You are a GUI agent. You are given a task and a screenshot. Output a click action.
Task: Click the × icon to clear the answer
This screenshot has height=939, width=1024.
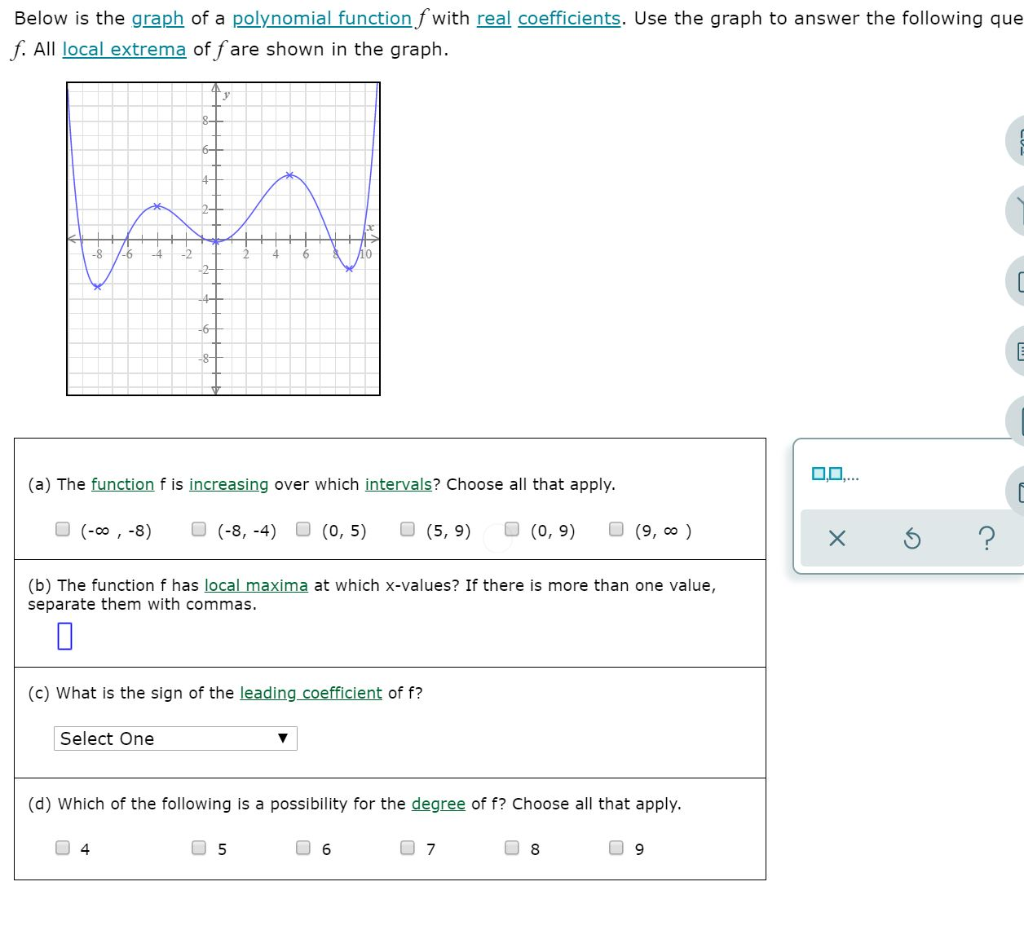tap(838, 539)
